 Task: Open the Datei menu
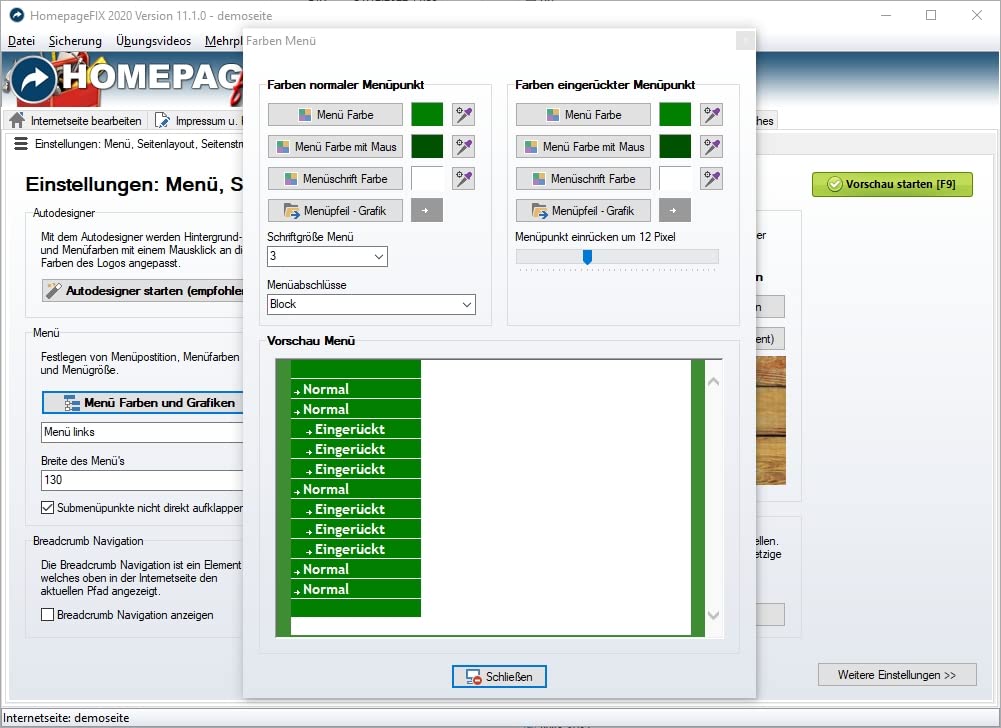[21, 41]
